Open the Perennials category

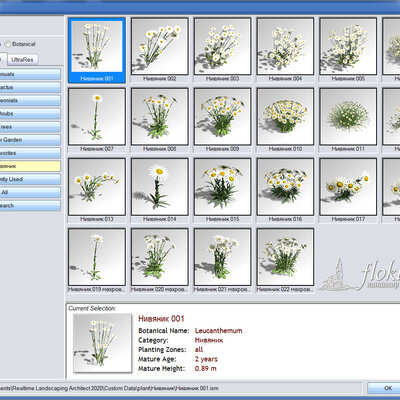pos(30,100)
